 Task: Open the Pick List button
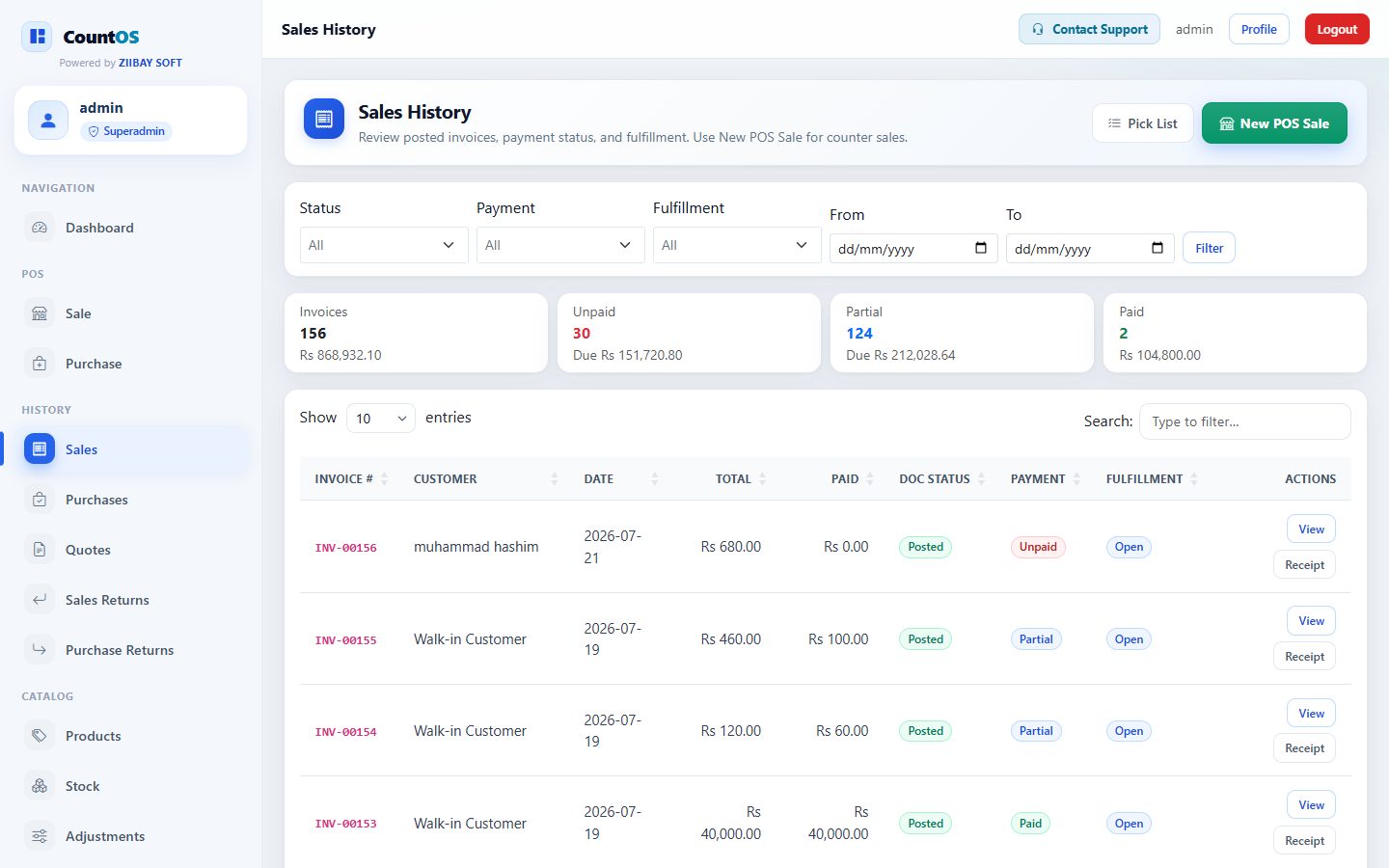point(1143,123)
